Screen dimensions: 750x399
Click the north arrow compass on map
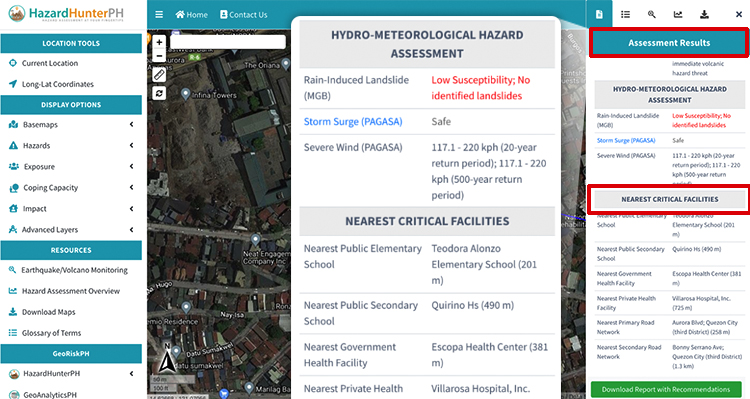[x=167, y=359]
